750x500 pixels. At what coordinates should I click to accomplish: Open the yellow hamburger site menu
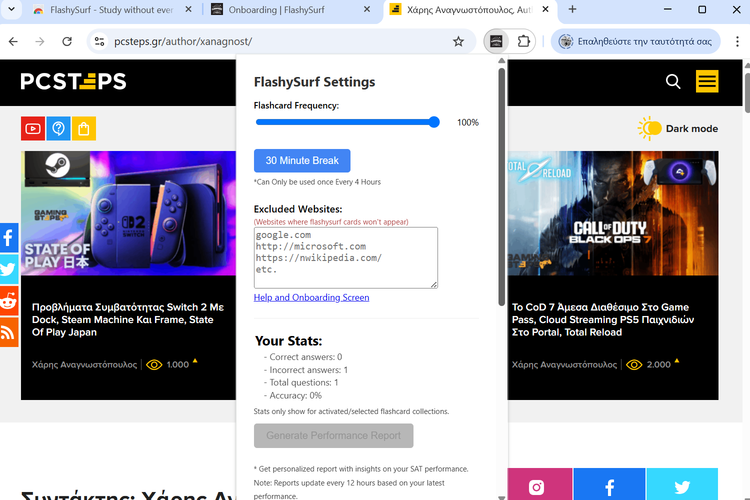[x=707, y=81]
